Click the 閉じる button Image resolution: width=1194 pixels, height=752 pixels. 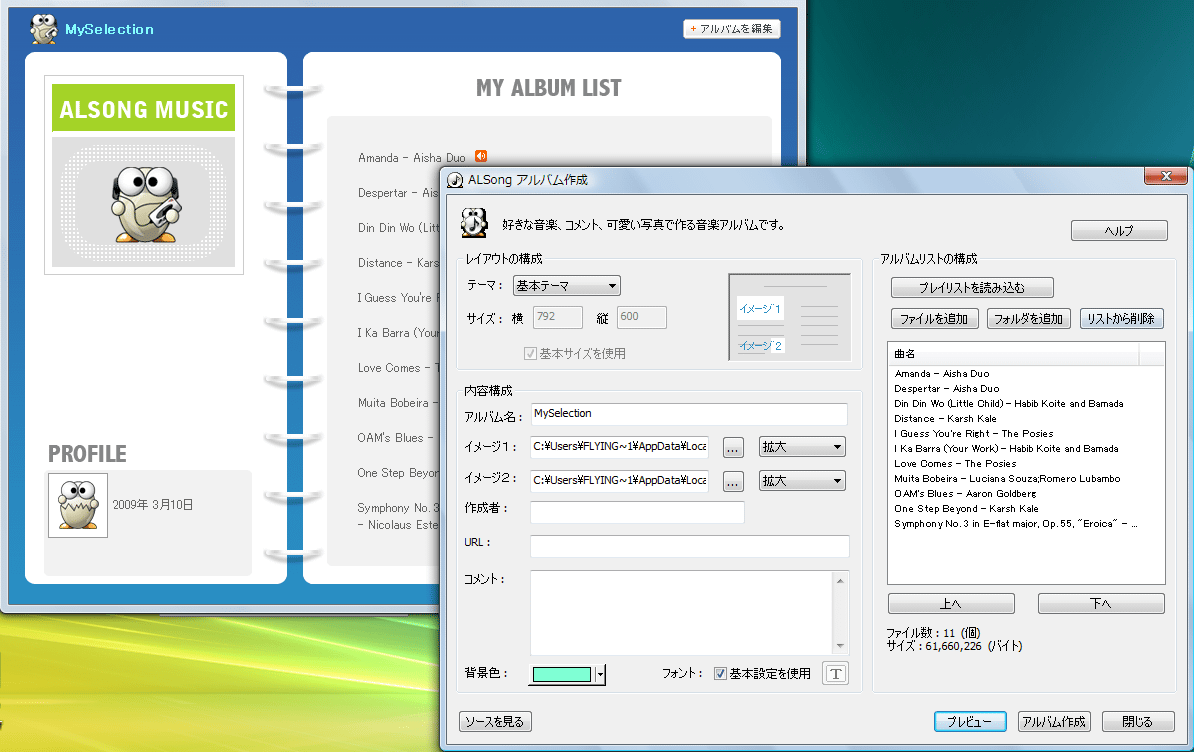[x=1138, y=722]
